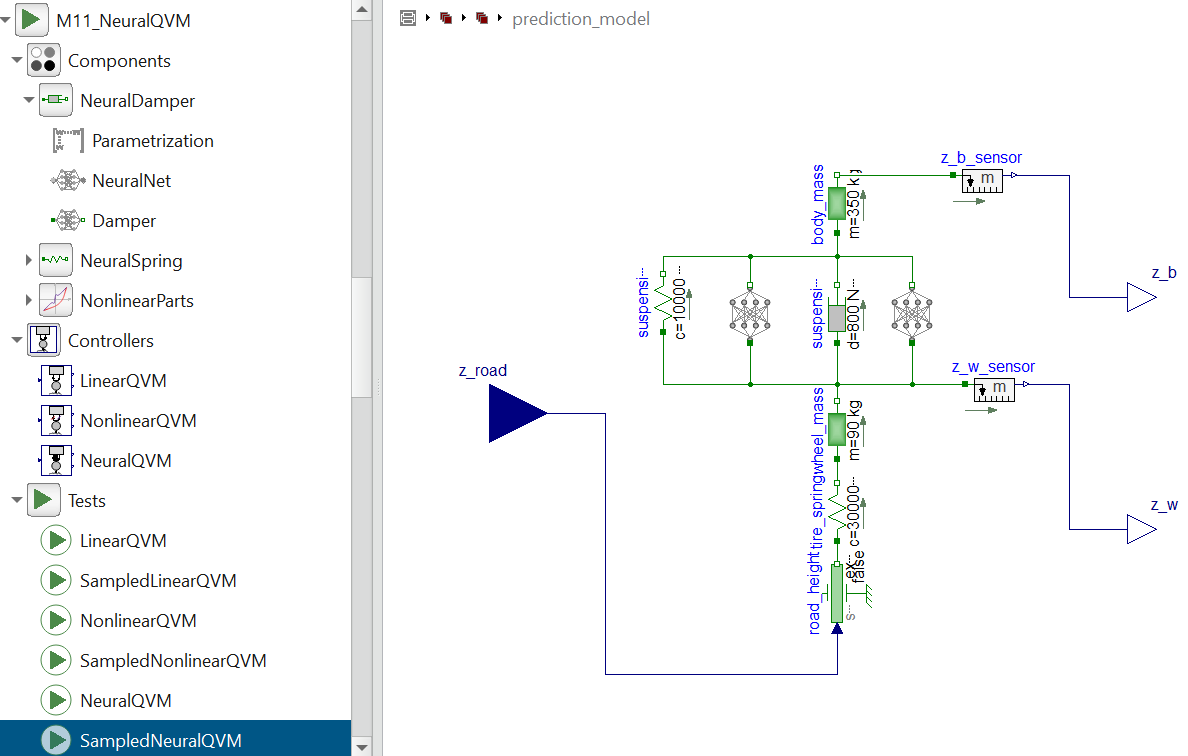Click the NonlinearParts curve icon
Image resolution: width=1188 pixels, height=756 pixels.
point(55,300)
